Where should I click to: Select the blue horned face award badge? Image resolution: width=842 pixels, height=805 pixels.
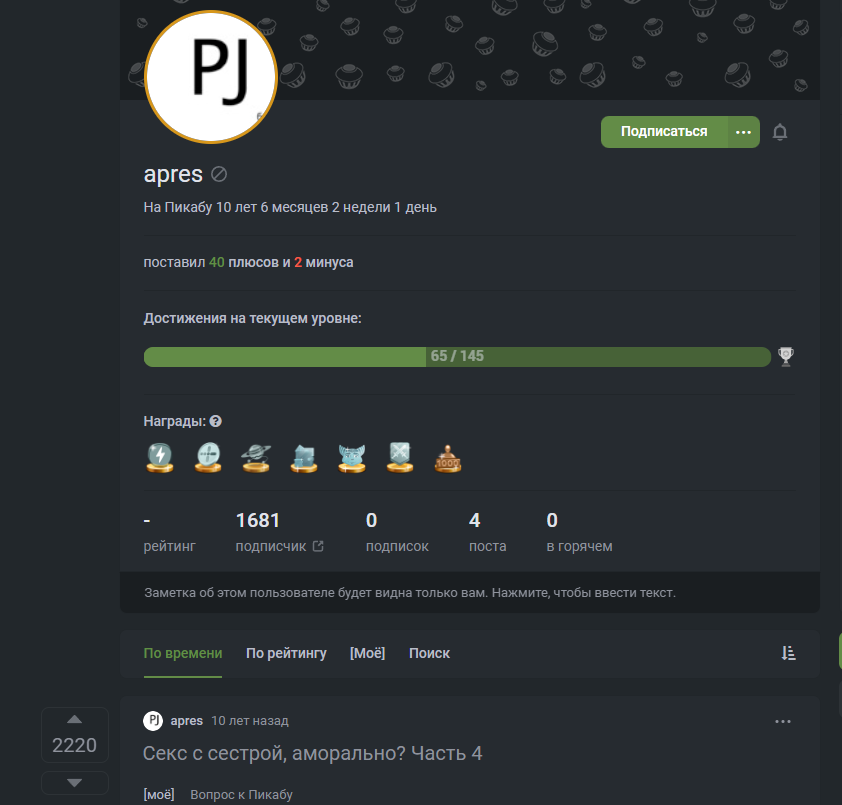pos(352,458)
